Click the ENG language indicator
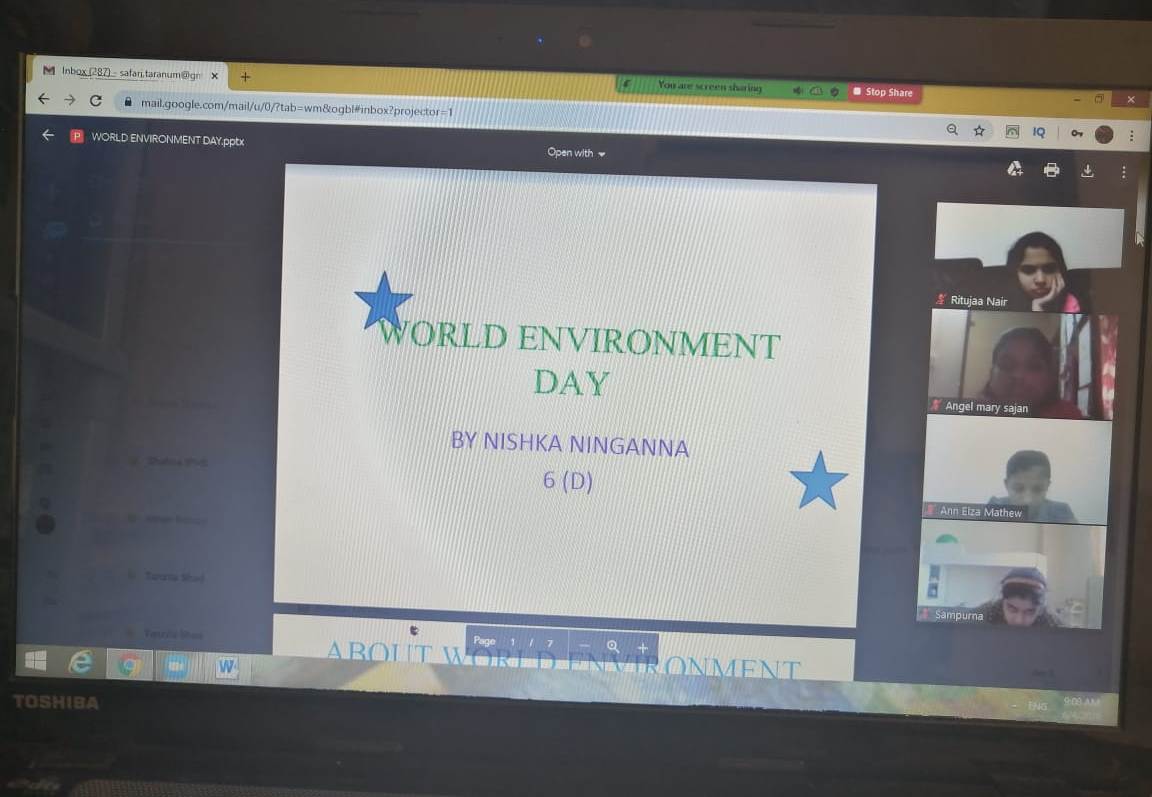The width and height of the screenshot is (1152, 797). pyautogui.click(x=1037, y=706)
